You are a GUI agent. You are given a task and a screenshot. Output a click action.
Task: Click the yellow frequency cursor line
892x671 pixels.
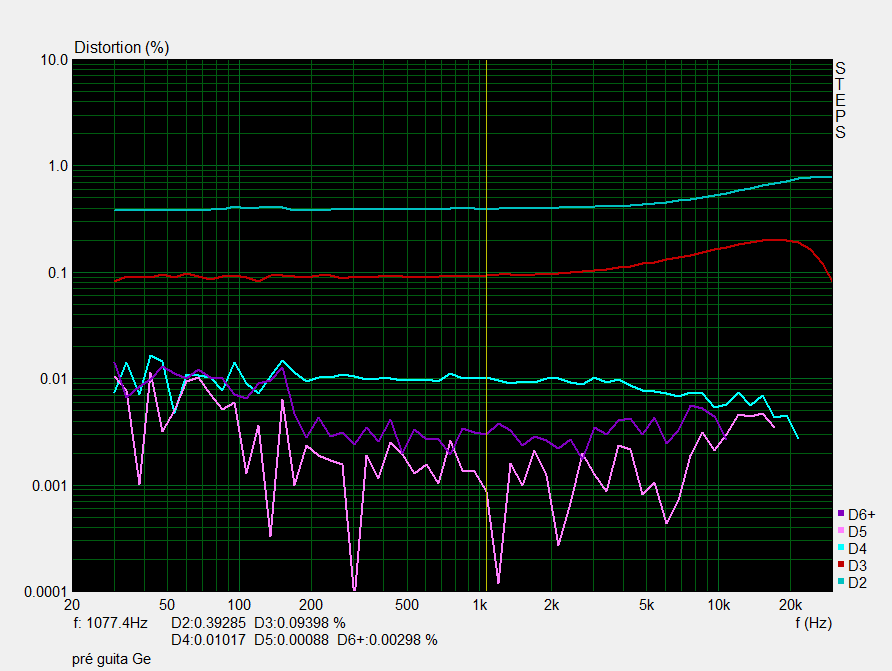[486, 325]
